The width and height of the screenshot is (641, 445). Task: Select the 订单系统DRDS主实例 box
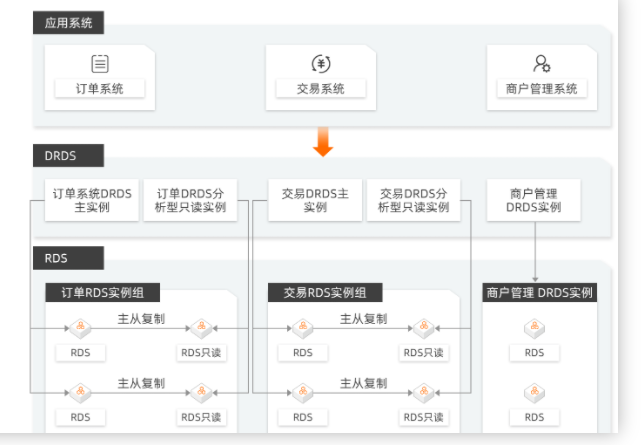(x=92, y=200)
